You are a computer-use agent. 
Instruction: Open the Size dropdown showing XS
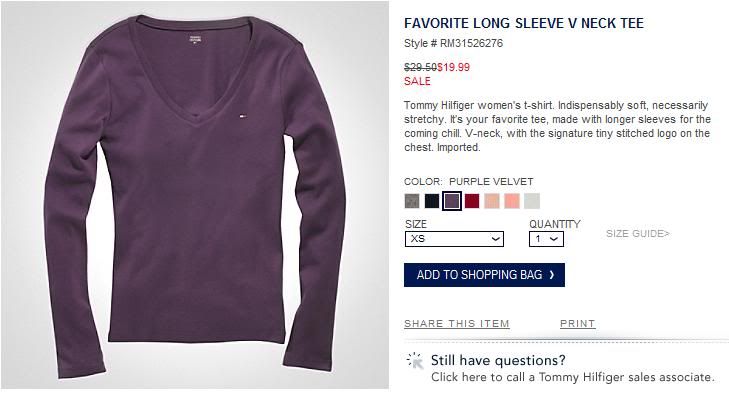tap(454, 239)
